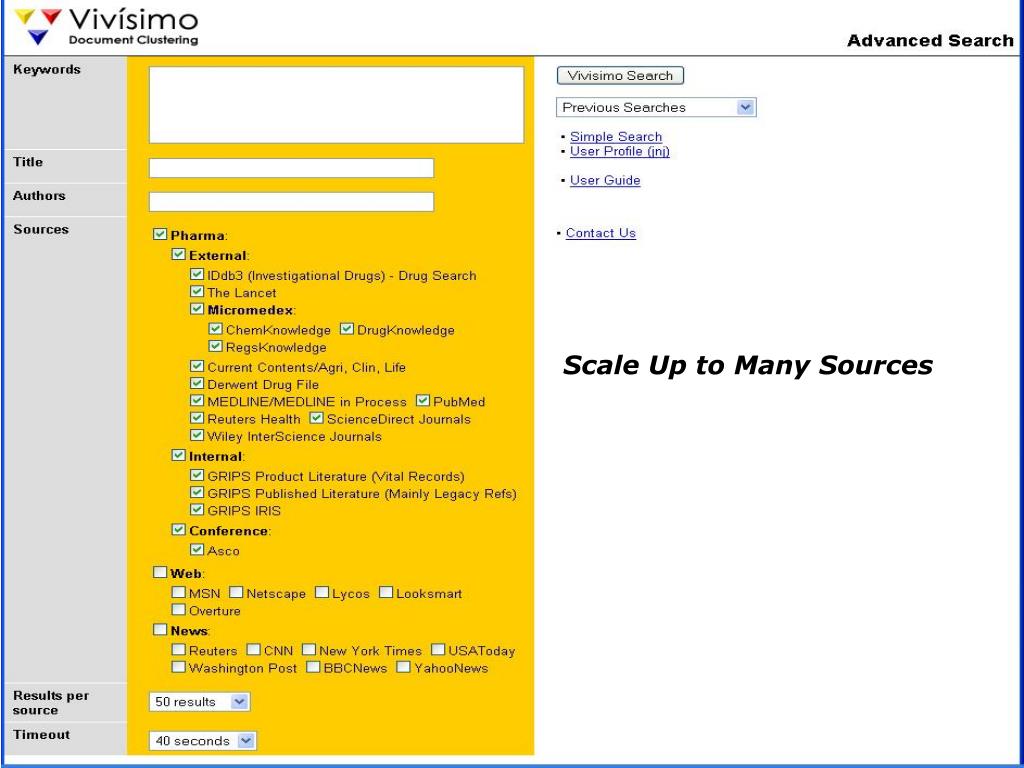The width and height of the screenshot is (1024, 768).
Task: Click the Vivisimo Search button
Action: (620, 76)
